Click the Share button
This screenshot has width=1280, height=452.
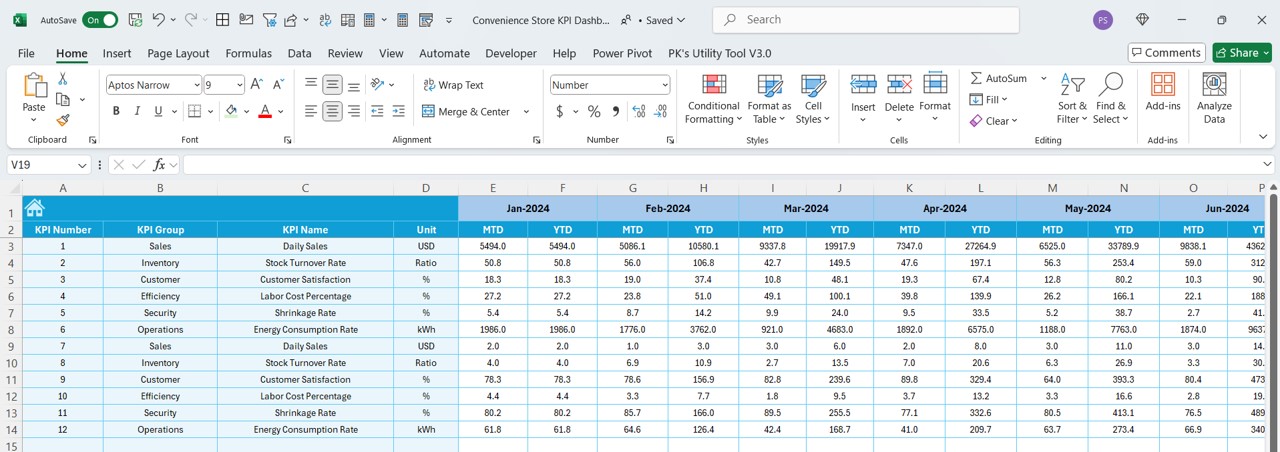point(1241,52)
